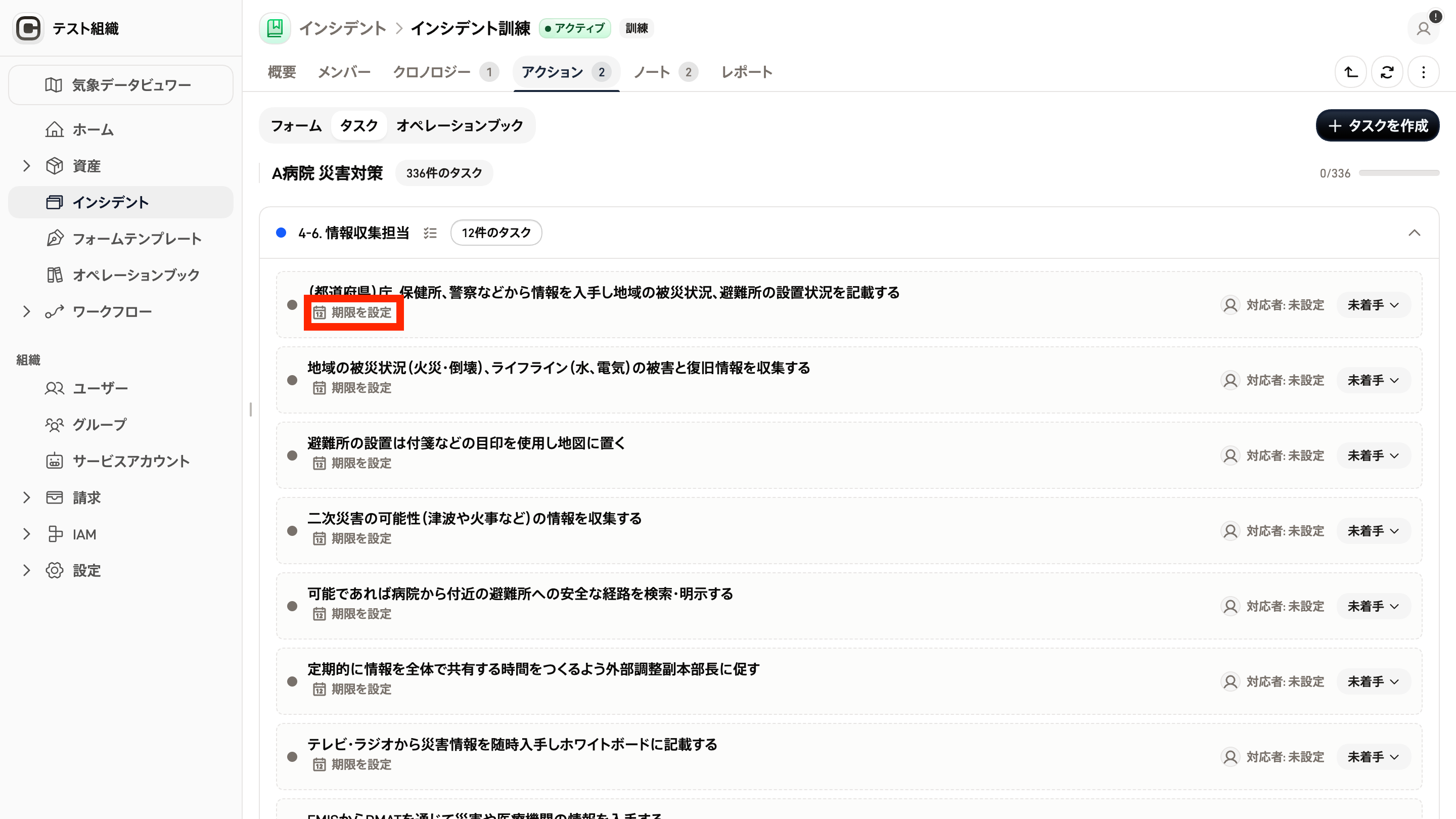Click the 0/336 task progress bar
This screenshot has width=1456, height=819.
click(1399, 173)
